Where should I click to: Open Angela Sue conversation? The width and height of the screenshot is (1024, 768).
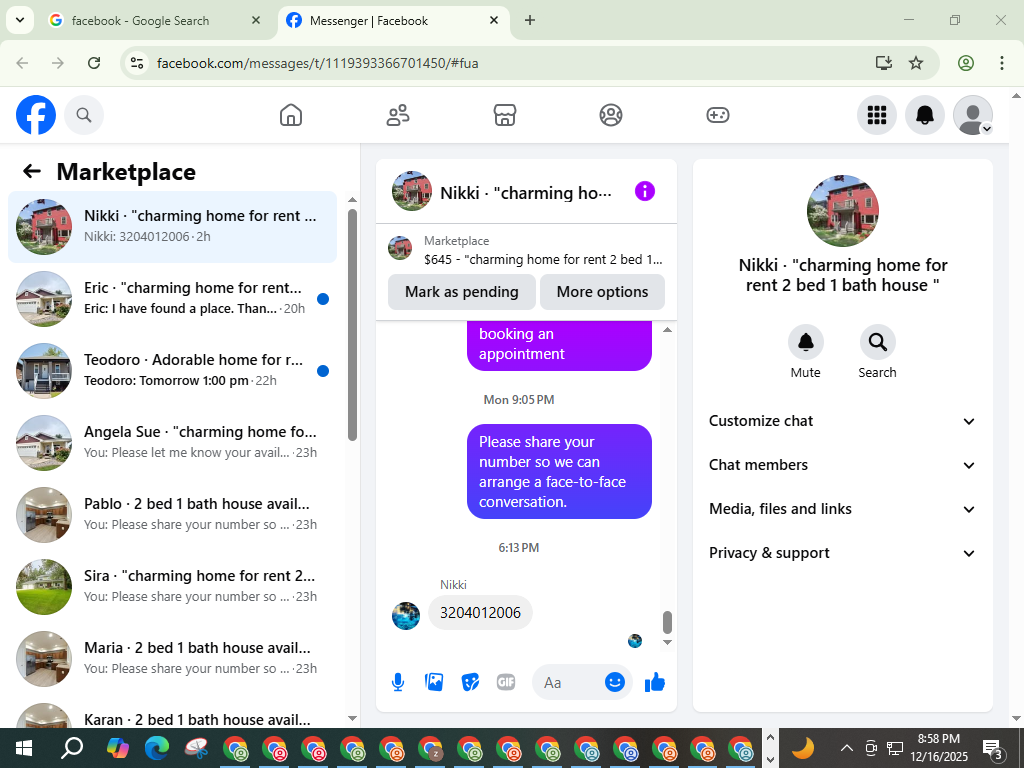pyautogui.click(x=172, y=442)
